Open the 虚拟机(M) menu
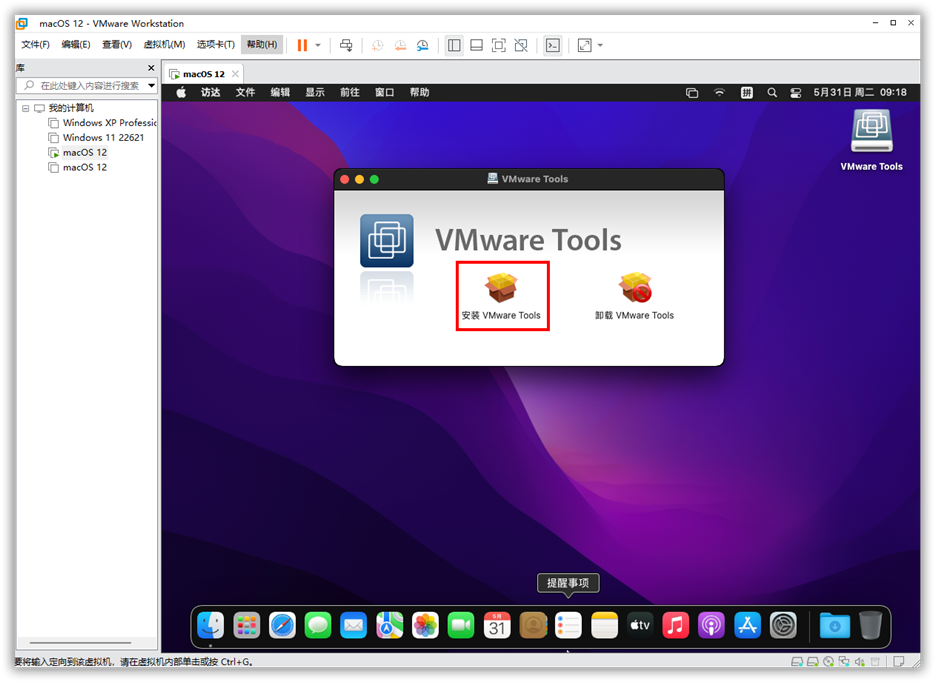The width and height of the screenshot is (935, 682). click(x=164, y=45)
